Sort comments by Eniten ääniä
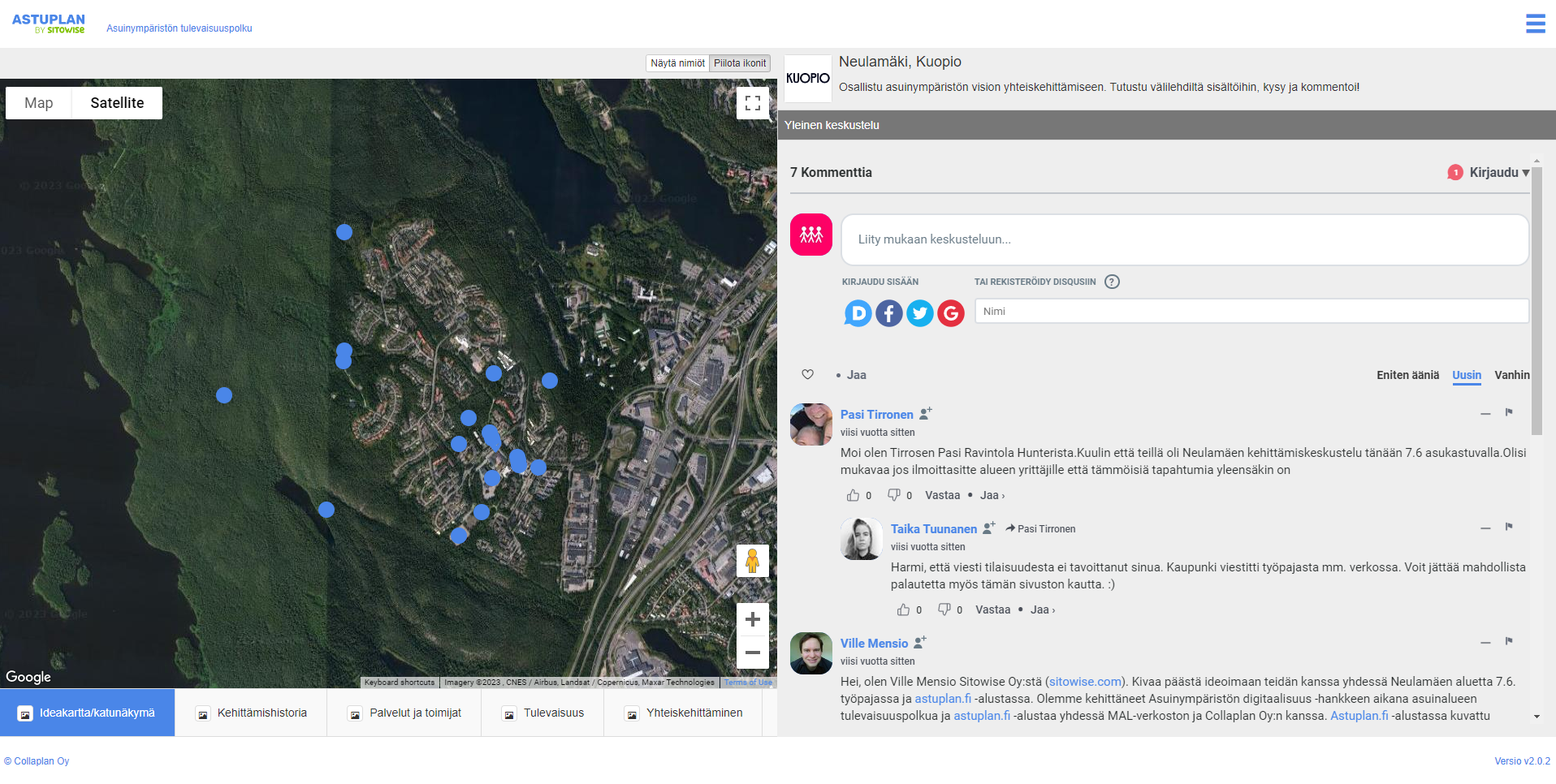This screenshot has height=784, width=1556. 1407,375
